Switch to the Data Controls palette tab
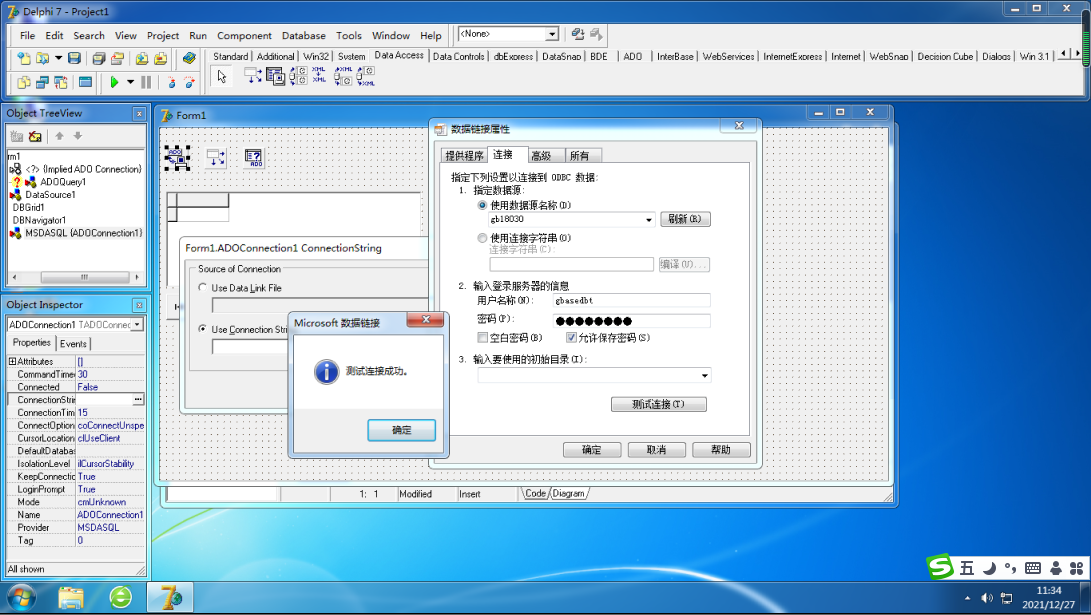Viewport: 1091px width, 615px height. coord(459,56)
